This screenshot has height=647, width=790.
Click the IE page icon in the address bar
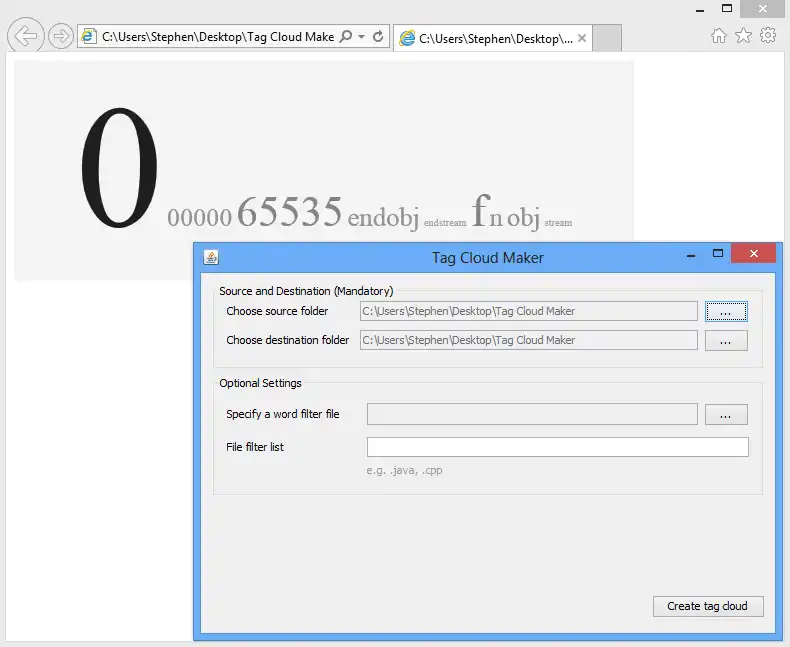coord(89,36)
